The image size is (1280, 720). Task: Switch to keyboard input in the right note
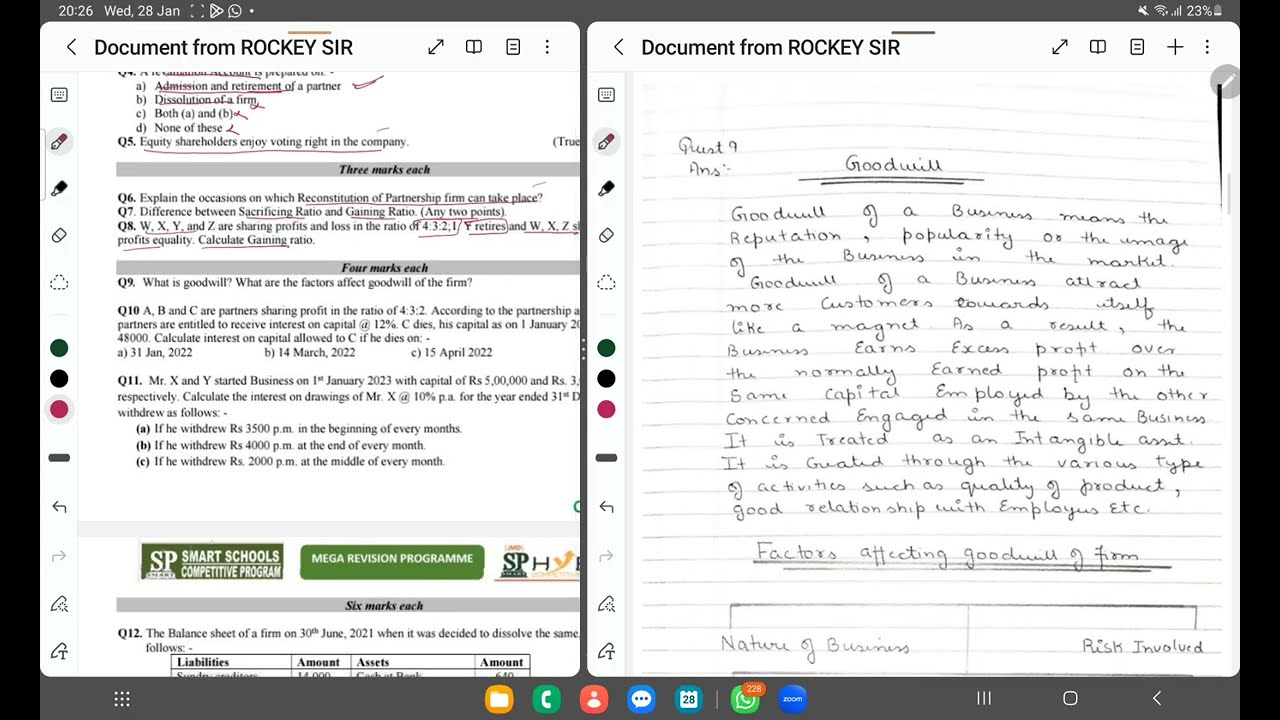click(x=606, y=95)
